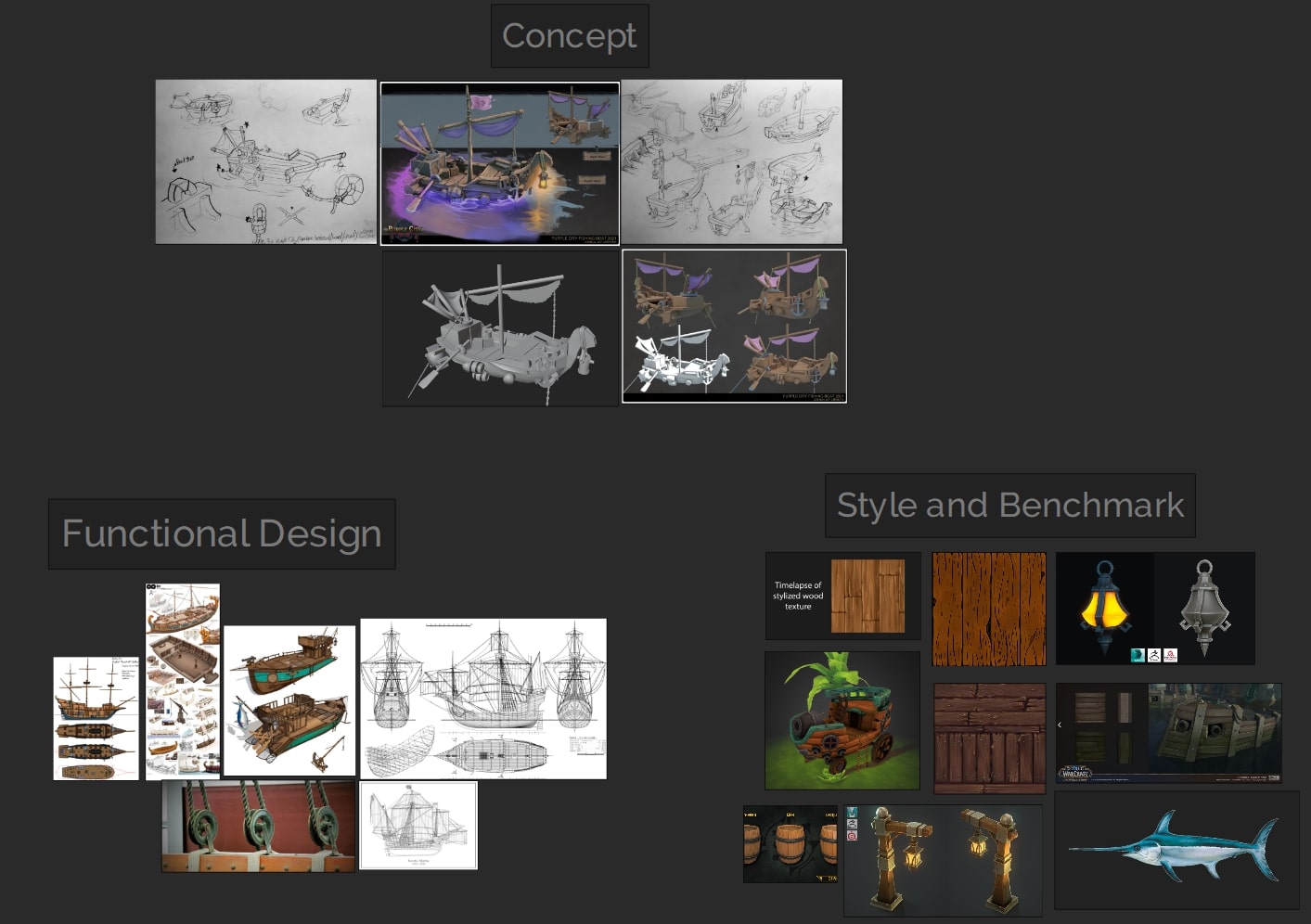Screen dimensions: 1311x924
Task: Click the four boat variations render
Action: [x=734, y=327]
